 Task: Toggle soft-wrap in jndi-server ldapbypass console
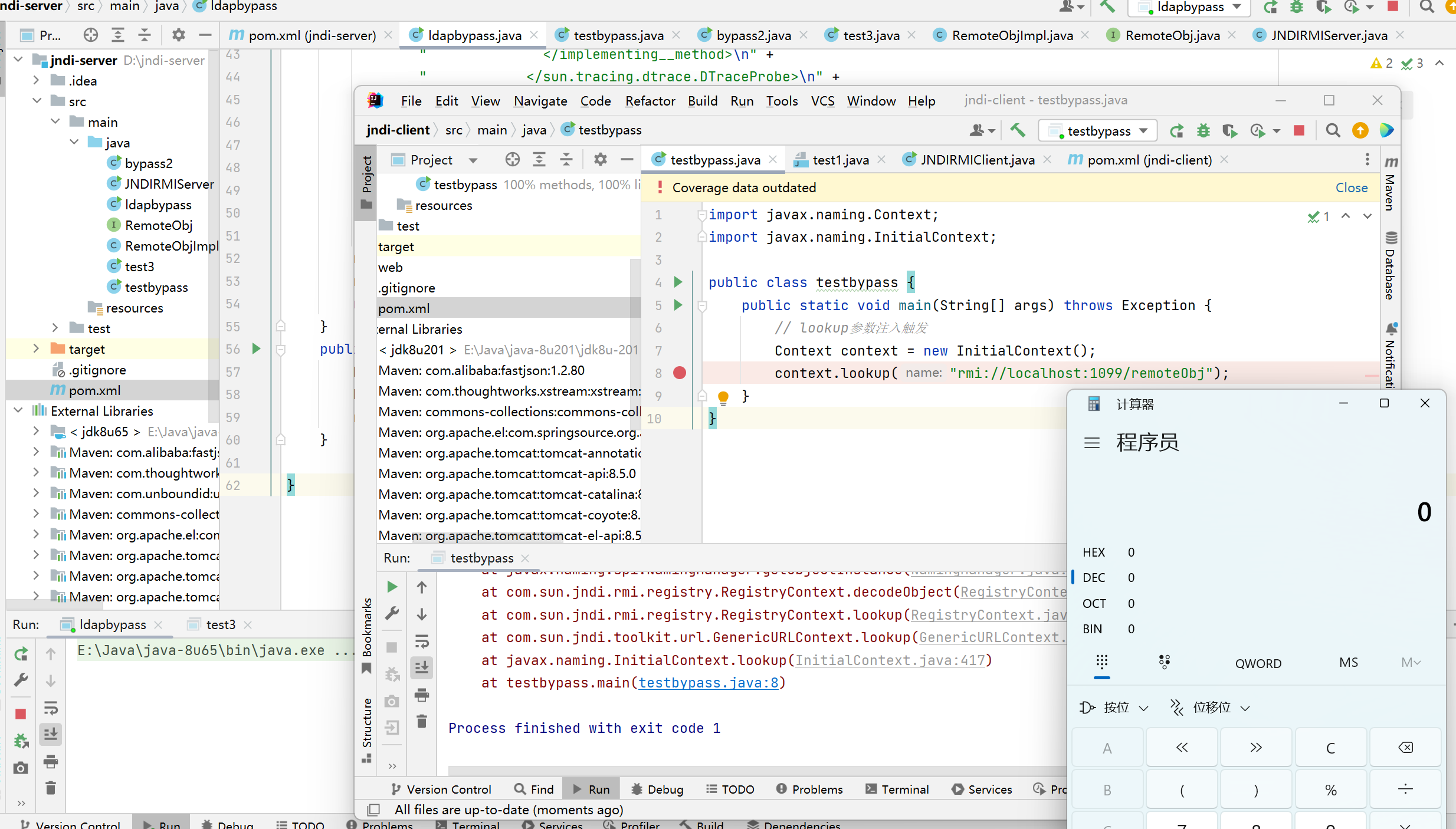coord(51,708)
